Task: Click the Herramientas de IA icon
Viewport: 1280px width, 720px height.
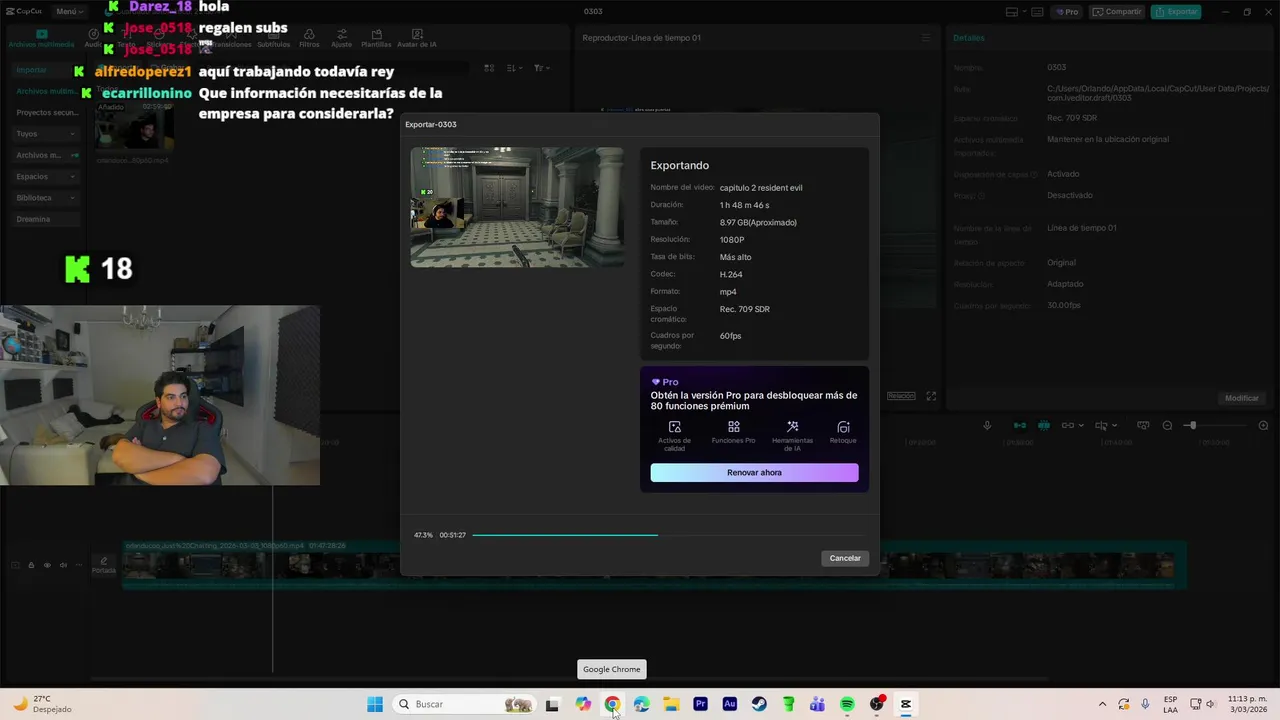Action: point(792,427)
